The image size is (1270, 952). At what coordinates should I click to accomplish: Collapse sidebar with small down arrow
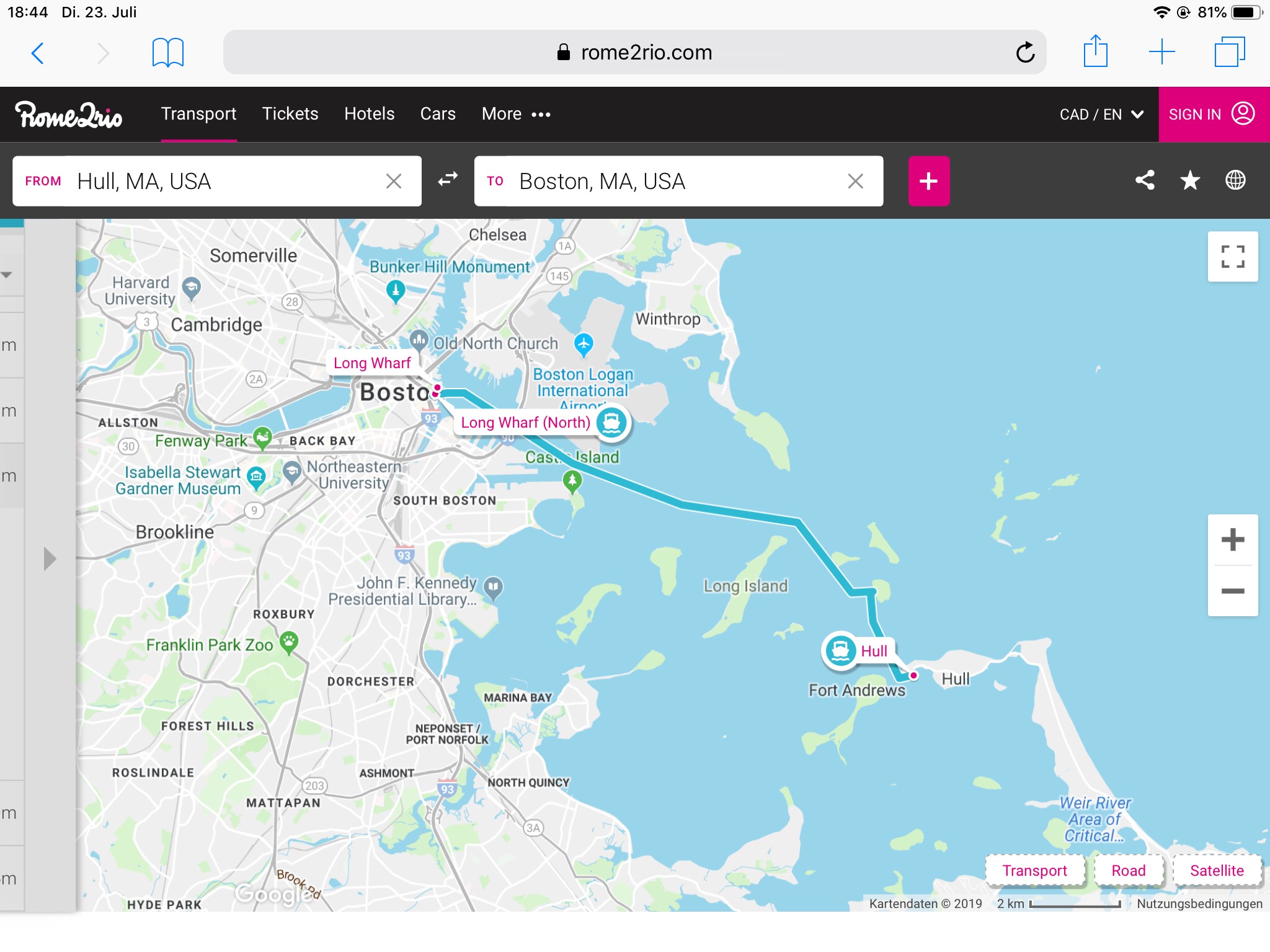[7, 275]
